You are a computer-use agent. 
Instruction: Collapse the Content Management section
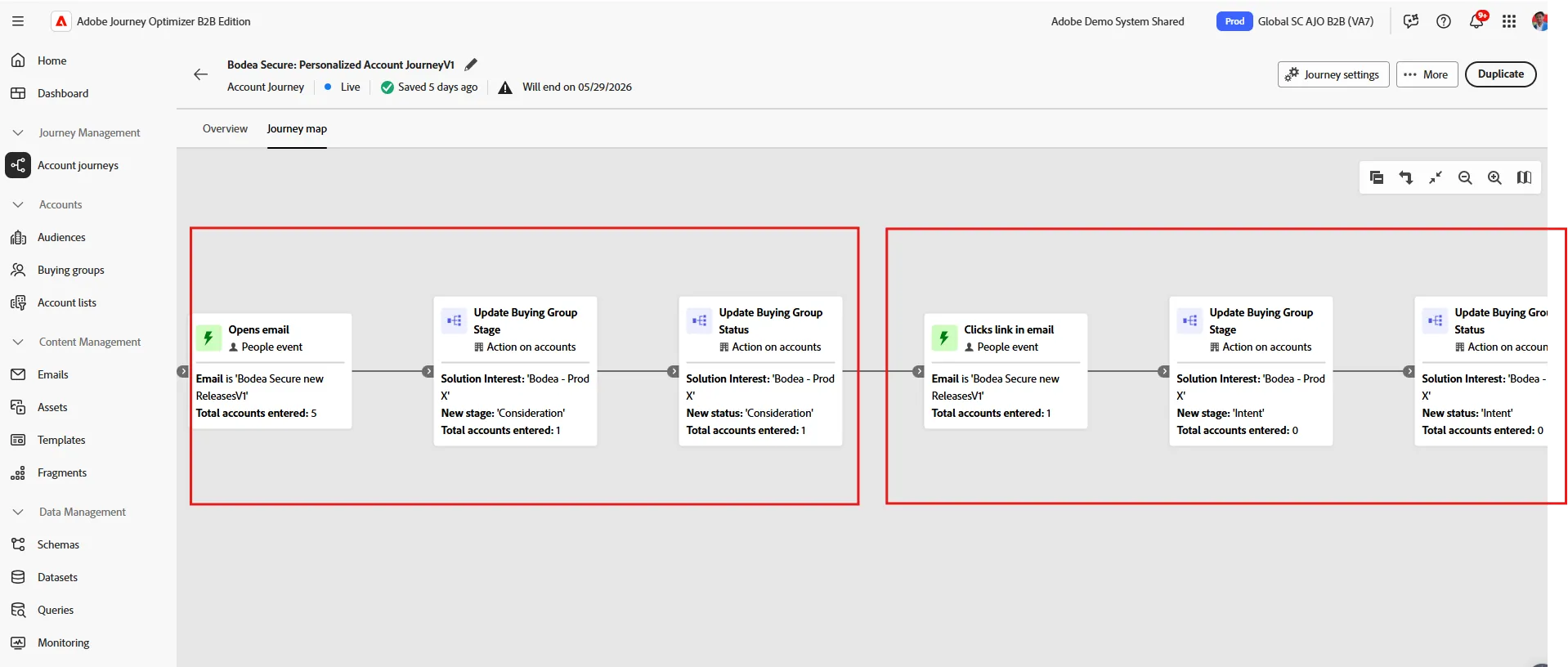(18, 342)
